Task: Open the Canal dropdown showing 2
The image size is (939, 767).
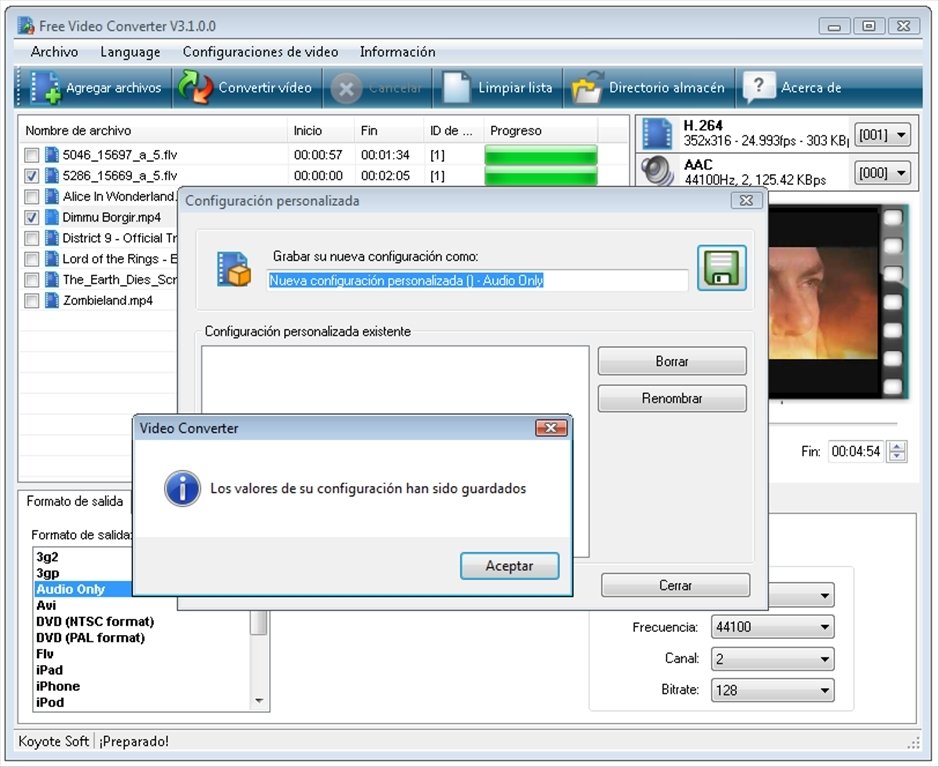Action: [x=773, y=659]
